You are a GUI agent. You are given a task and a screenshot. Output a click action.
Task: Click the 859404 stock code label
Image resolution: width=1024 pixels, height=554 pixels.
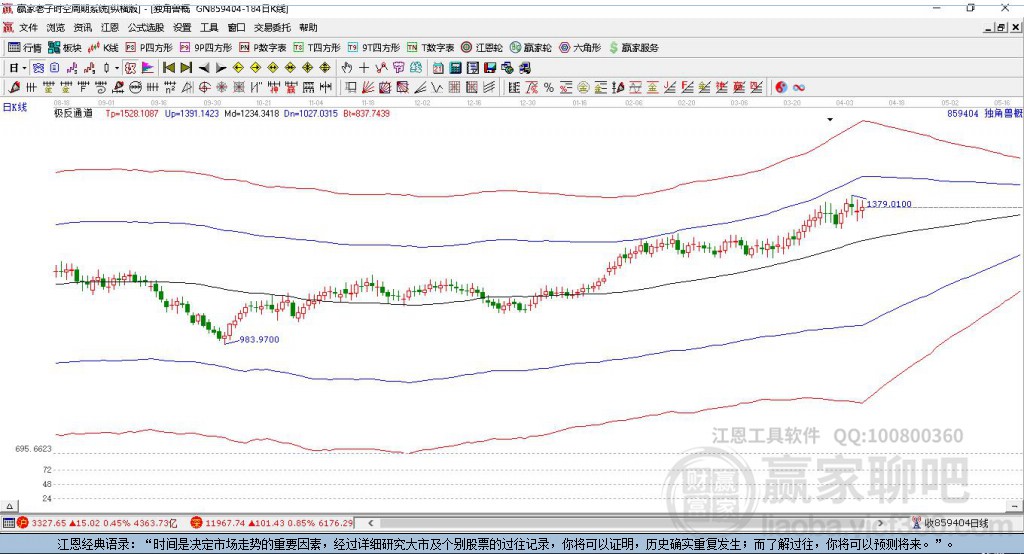point(963,113)
